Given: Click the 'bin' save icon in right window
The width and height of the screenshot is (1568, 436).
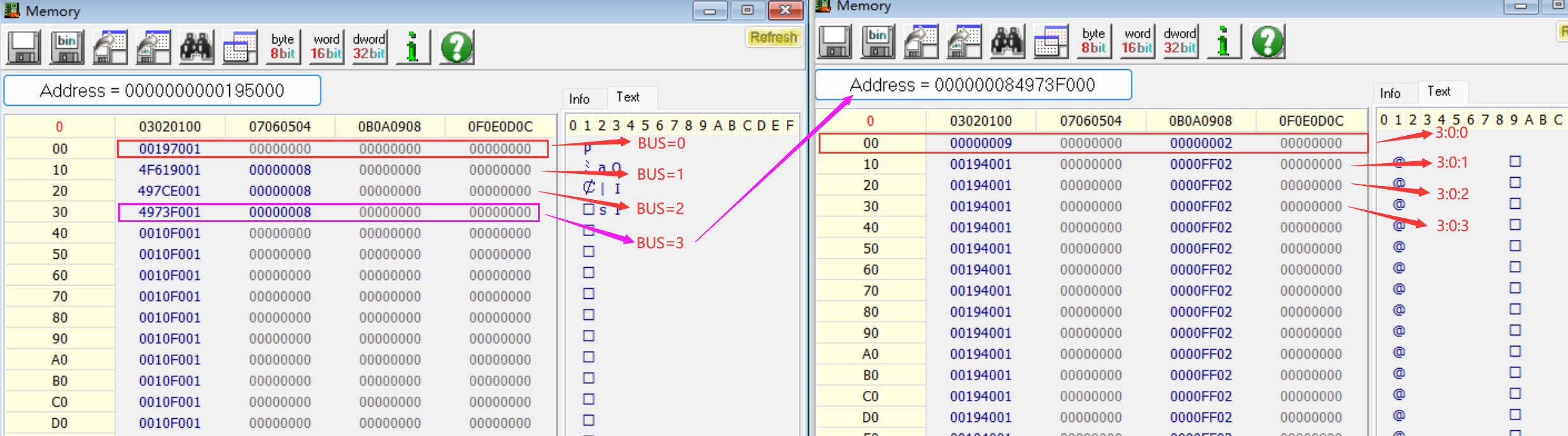Looking at the screenshot, I should point(878,41).
